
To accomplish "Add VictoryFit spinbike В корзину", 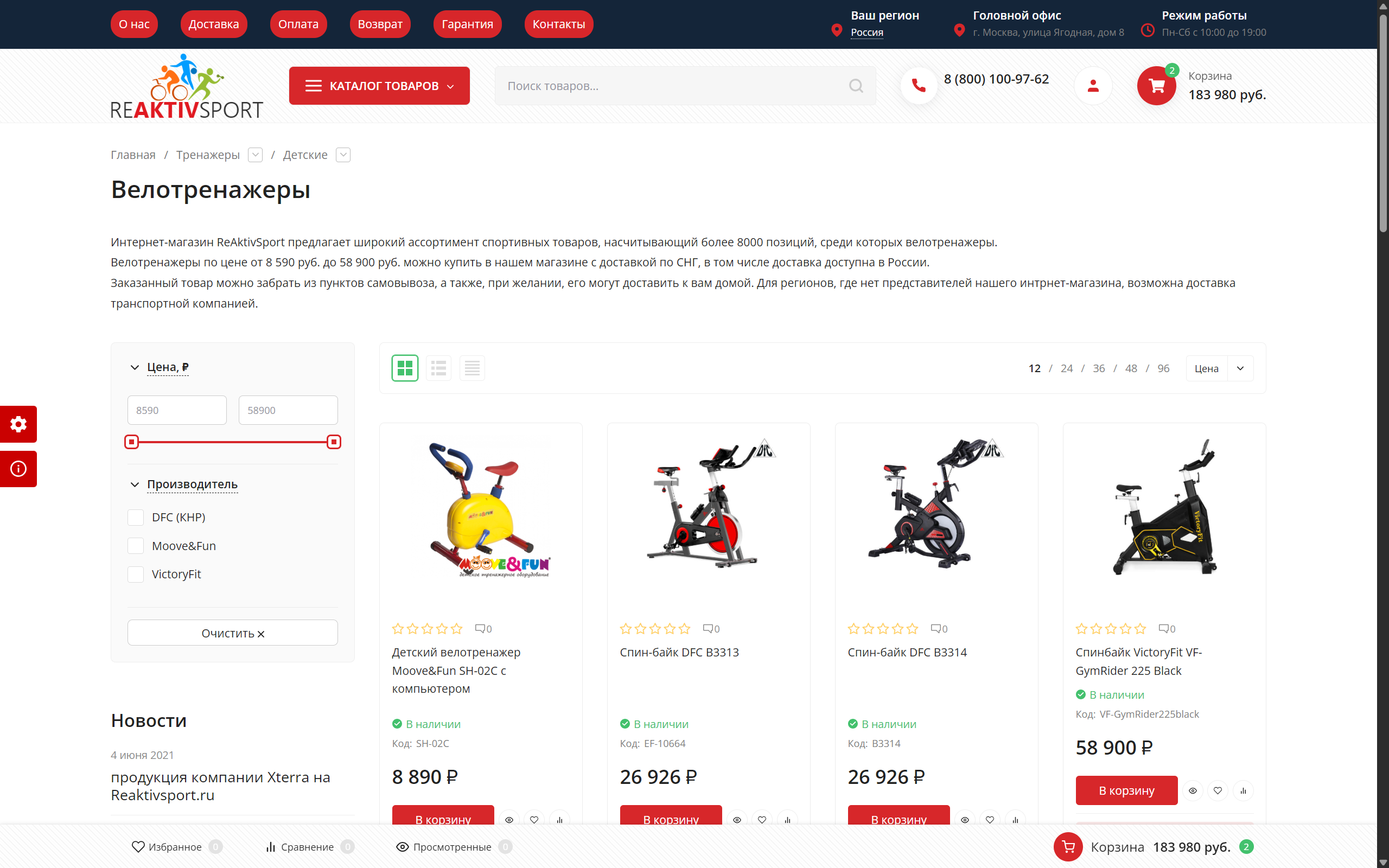I will (1126, 790).
